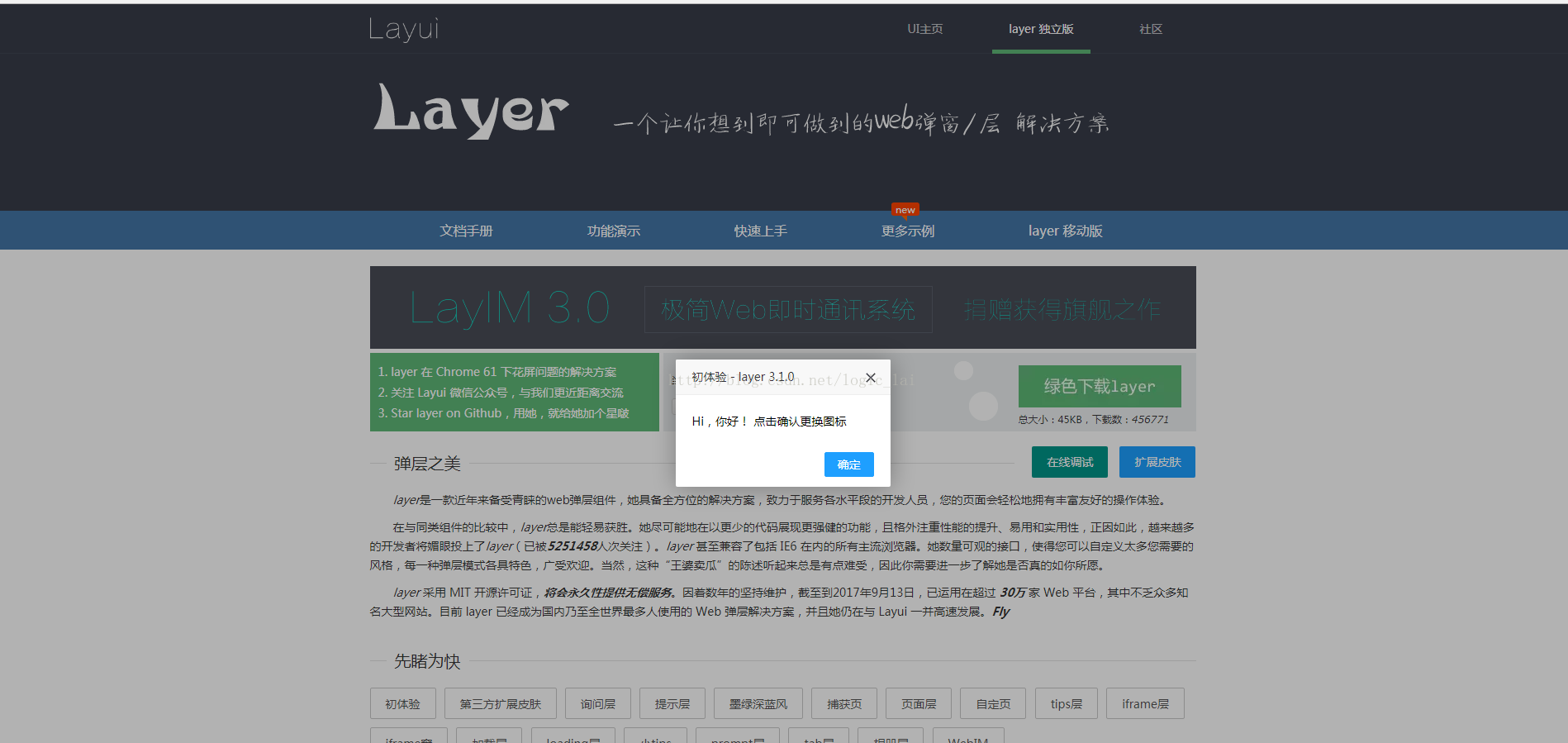
Task: Open the Layui logo link in header
Action: coord(403,29)
